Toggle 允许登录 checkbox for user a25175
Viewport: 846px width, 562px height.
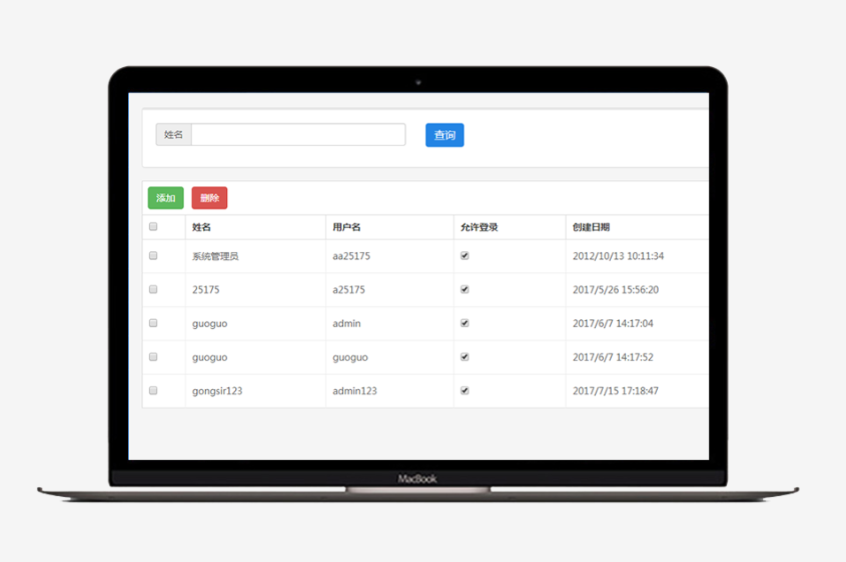(464, 289)
